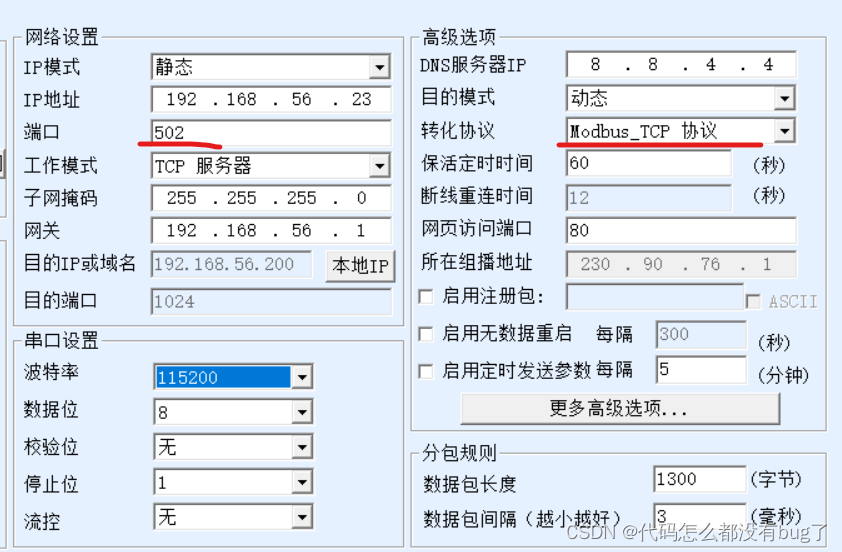Click the 目的IP或域名 field 192.168.56.200

click(231, 264)
